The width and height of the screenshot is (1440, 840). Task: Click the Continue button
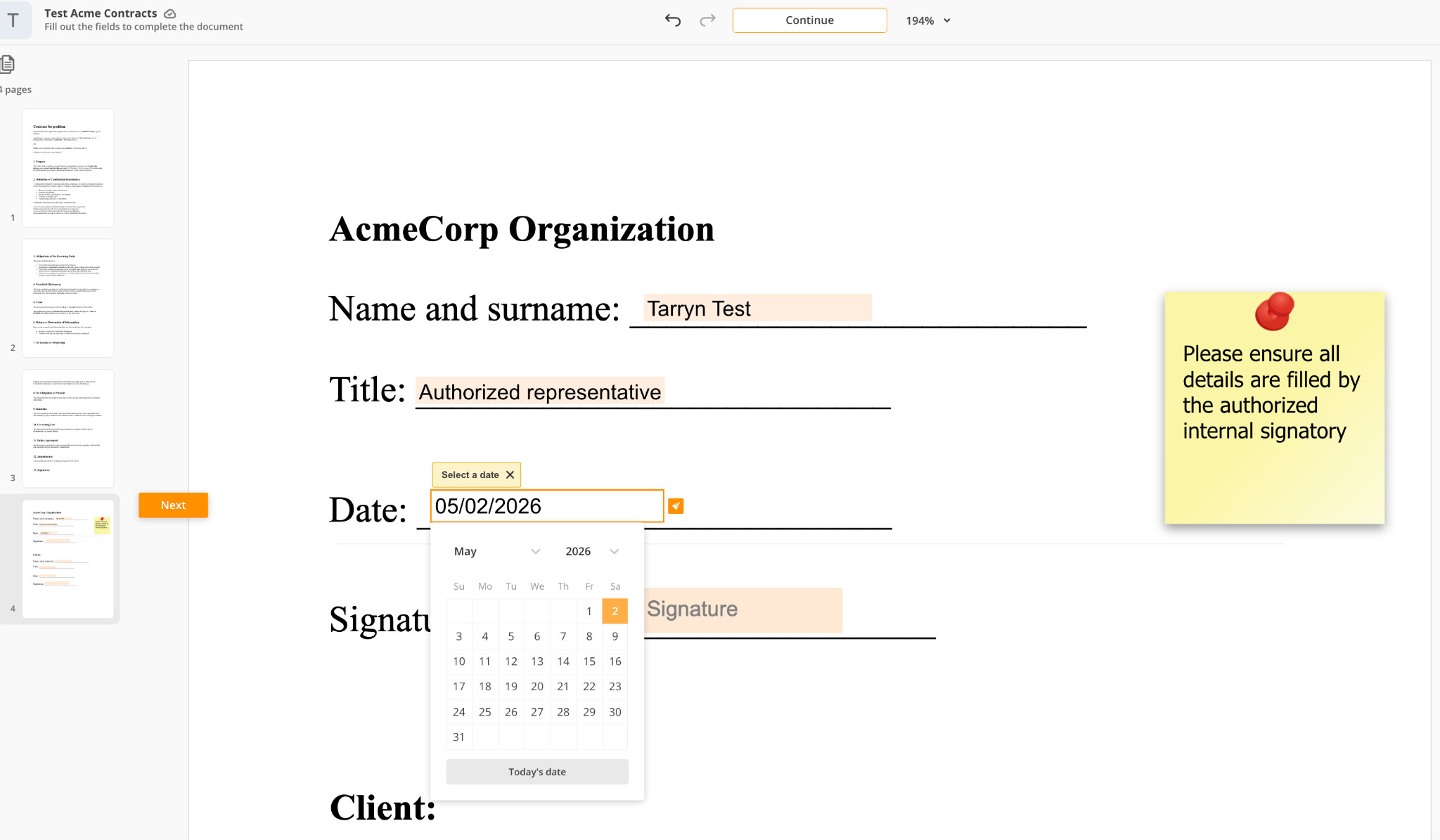pyautogui.click(x=809, y=20)
